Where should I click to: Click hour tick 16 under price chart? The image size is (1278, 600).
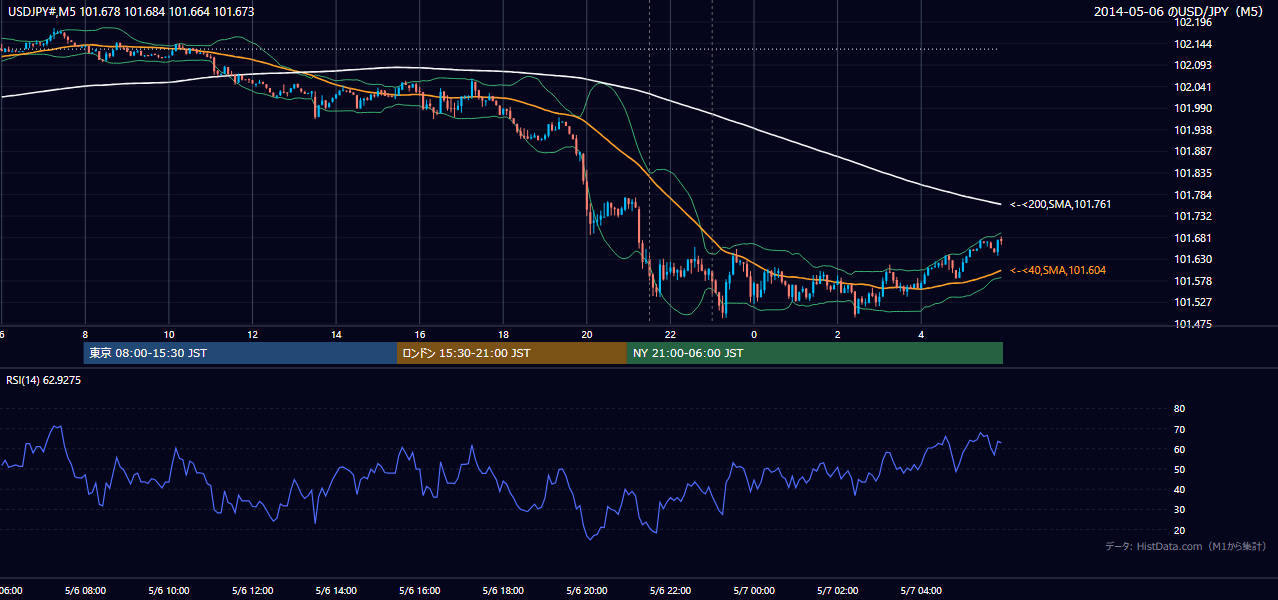pyautogui.click(x=420, y=334)
